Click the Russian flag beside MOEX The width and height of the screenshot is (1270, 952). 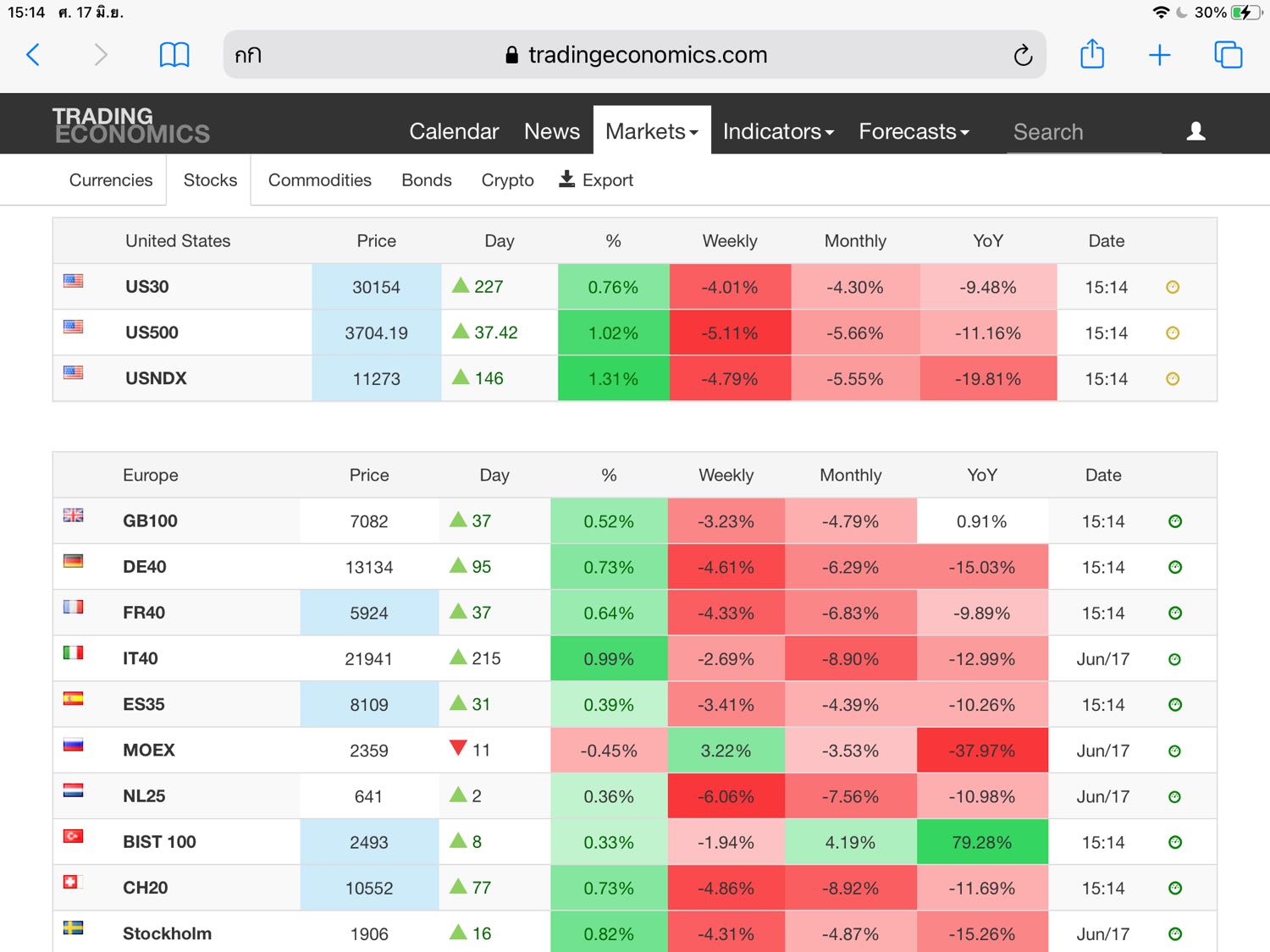point(74,745)
